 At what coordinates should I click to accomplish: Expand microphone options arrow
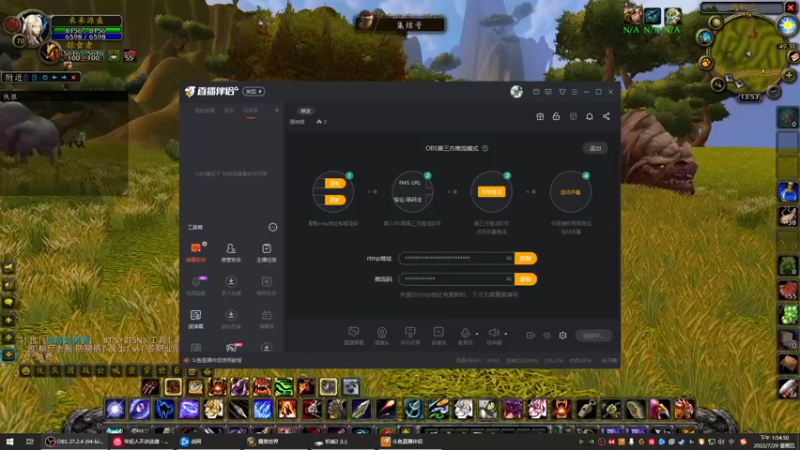pos(477,334)
